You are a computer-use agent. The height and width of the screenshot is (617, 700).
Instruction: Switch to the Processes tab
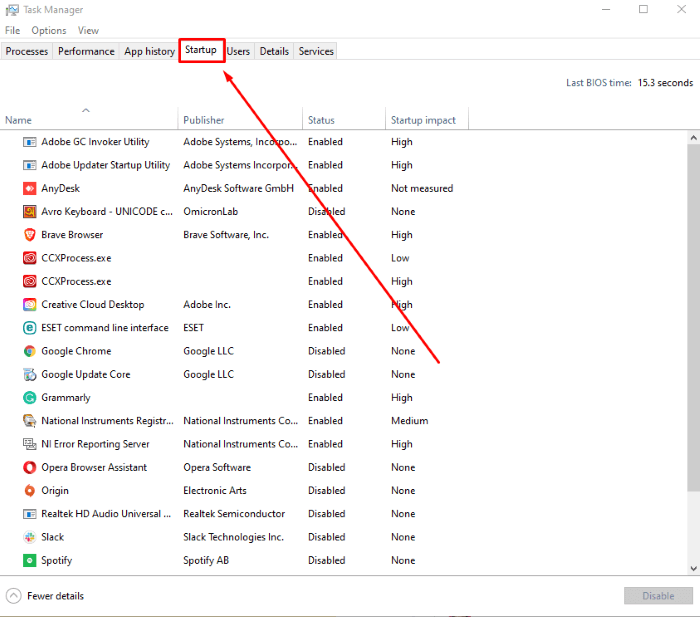27,51
